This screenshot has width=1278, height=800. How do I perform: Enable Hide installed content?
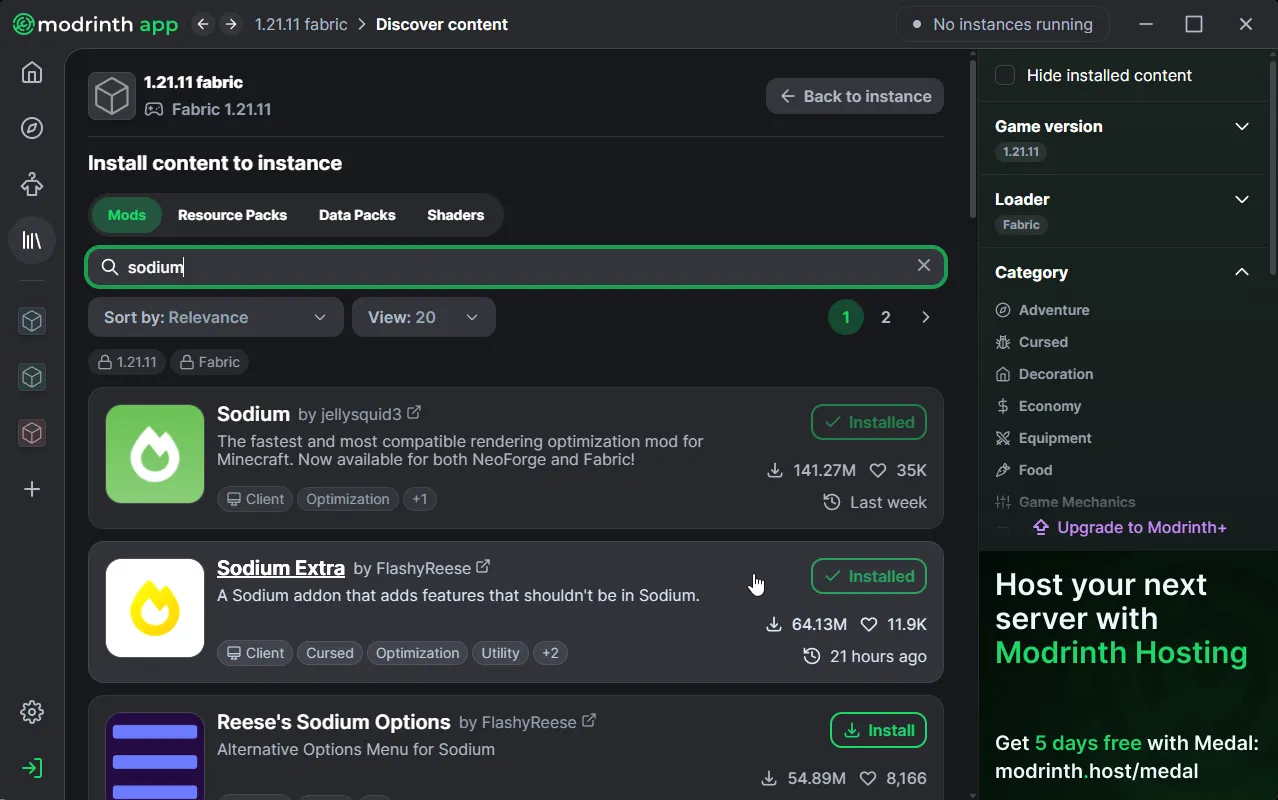pos(1003,75)
